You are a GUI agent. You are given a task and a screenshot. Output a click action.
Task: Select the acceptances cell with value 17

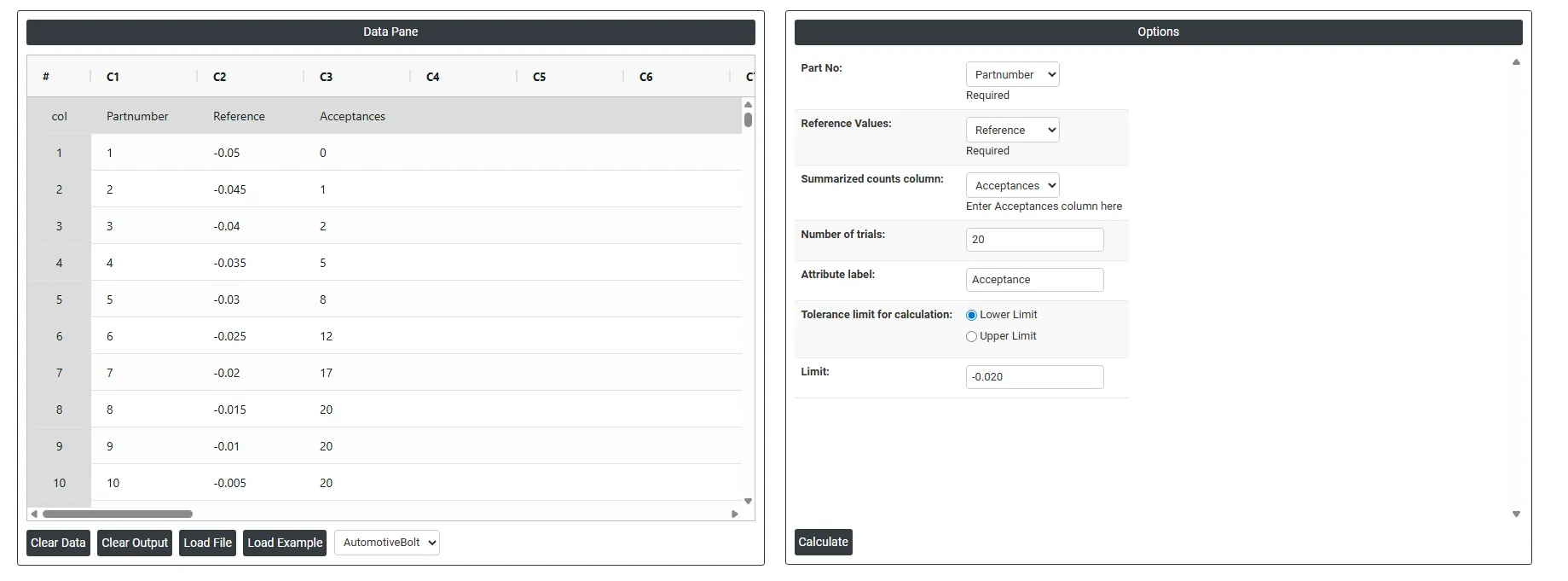click(356, 373)
